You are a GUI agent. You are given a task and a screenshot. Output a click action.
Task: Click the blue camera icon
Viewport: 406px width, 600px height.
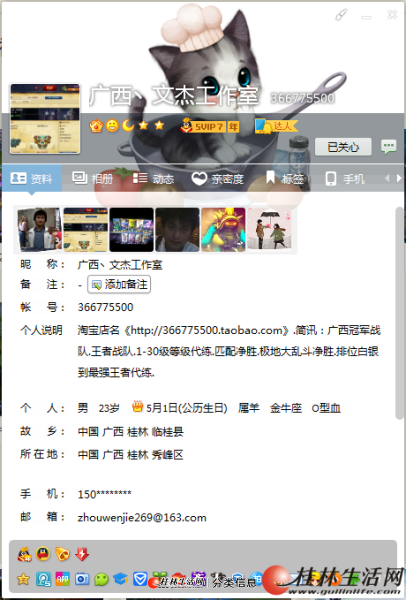click(x=82, y=579)
